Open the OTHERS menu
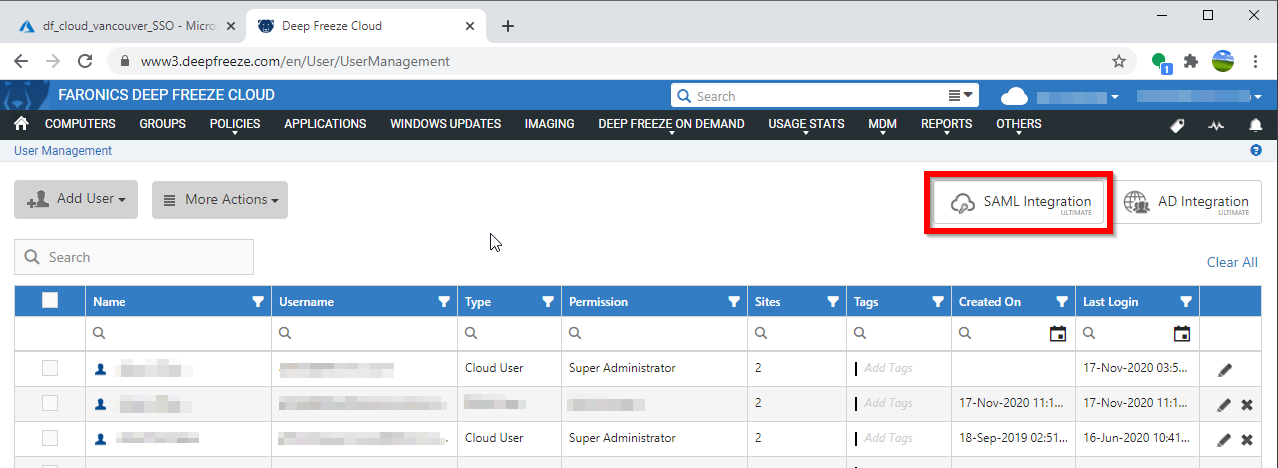This screenshot has height=468, width=1278. pos(1019,125)
